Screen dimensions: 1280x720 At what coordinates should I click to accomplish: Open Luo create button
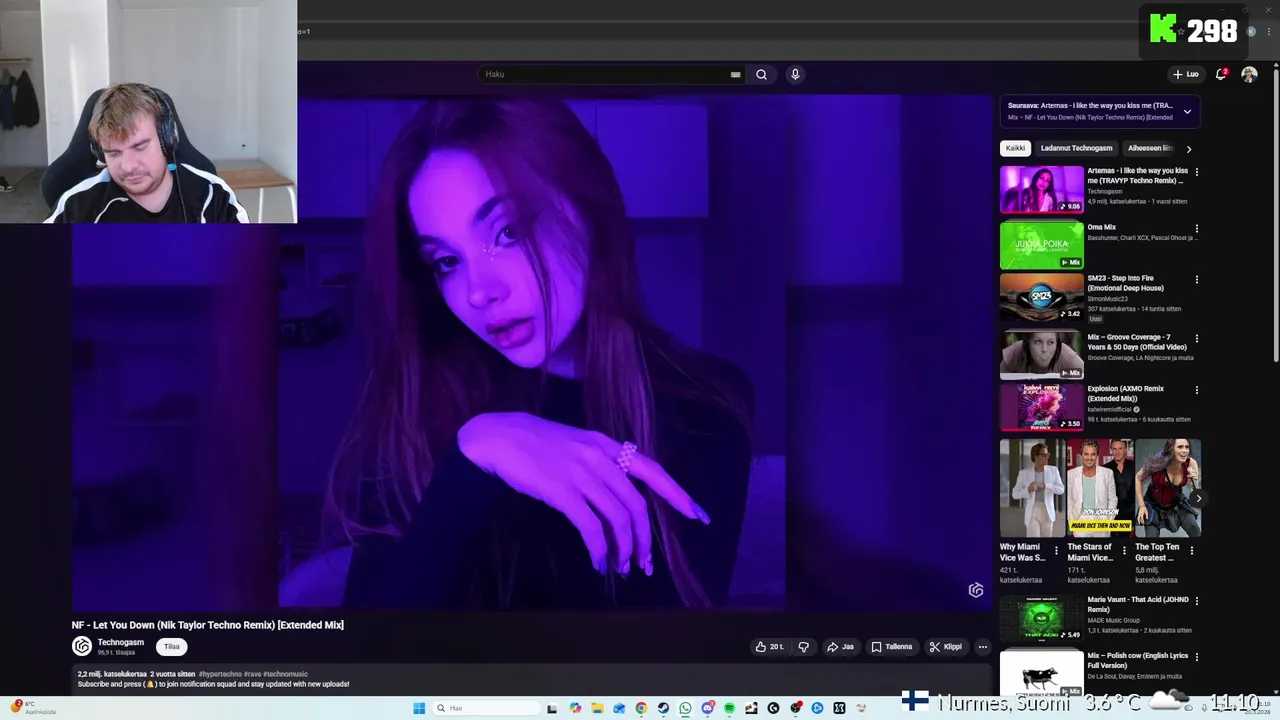(1185, 74)
